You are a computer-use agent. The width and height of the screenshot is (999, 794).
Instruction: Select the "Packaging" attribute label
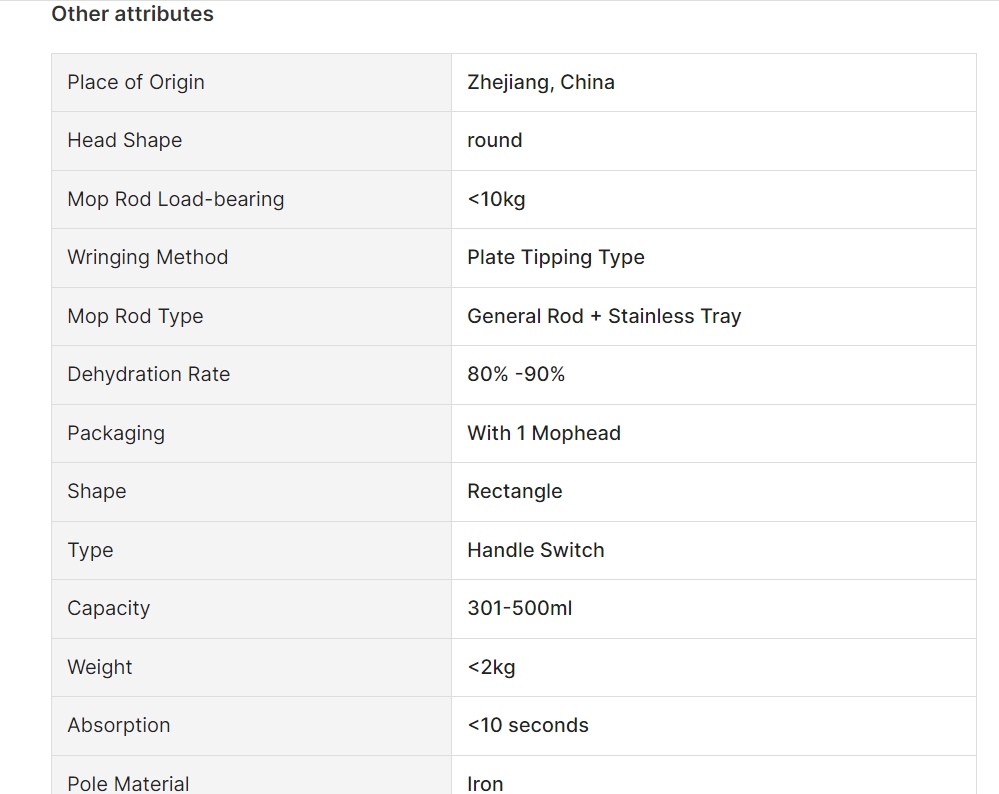116,433
